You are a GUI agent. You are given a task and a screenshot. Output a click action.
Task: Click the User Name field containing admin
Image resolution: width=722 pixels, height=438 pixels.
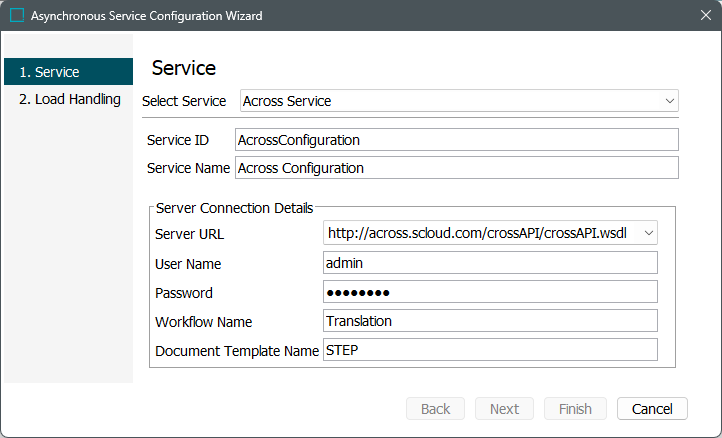[x=490, y=263]
